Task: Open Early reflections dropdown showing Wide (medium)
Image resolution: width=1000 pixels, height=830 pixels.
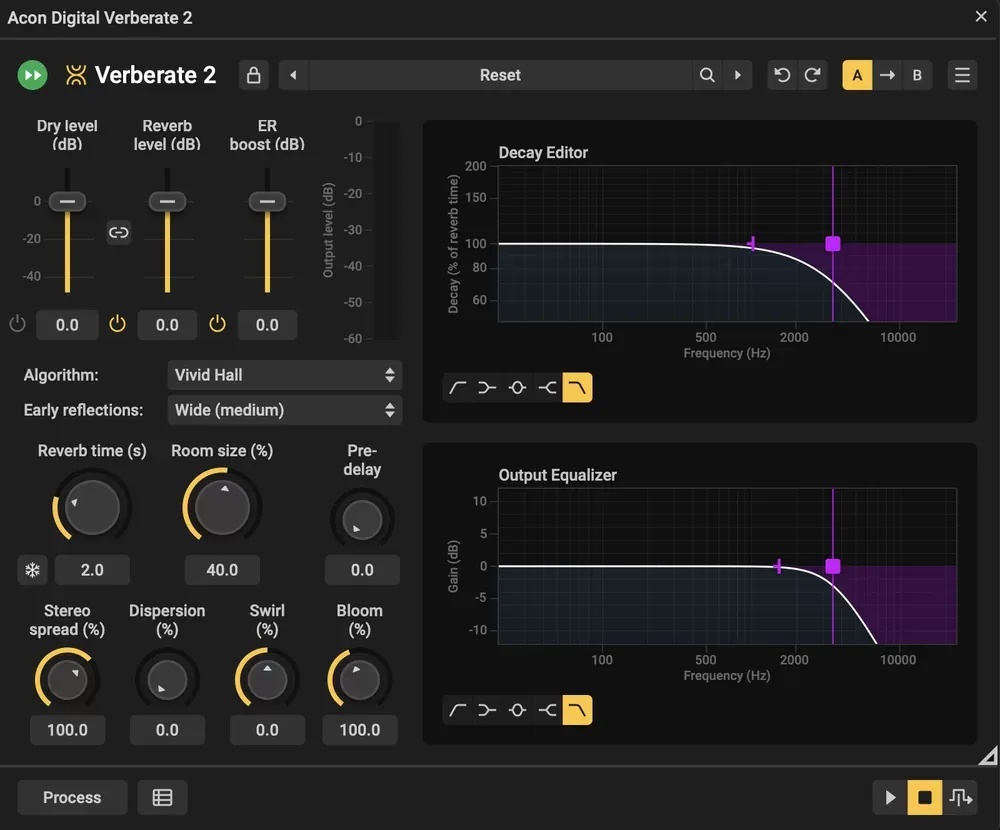Action: point(284,410)
